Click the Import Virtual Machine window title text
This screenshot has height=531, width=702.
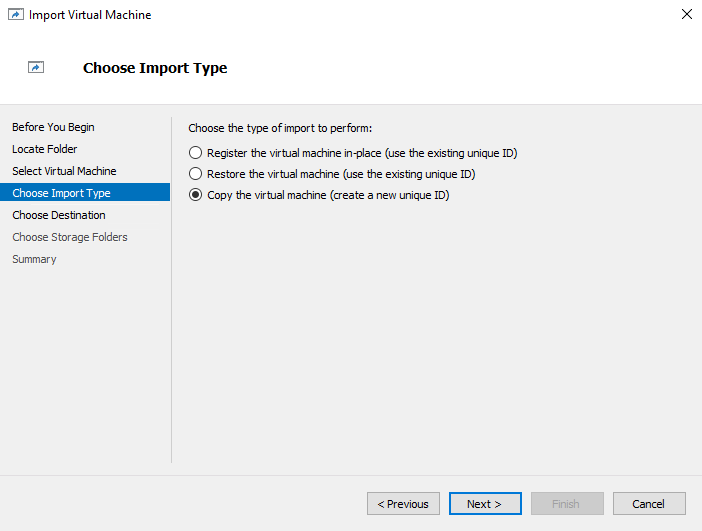[90, 15]
